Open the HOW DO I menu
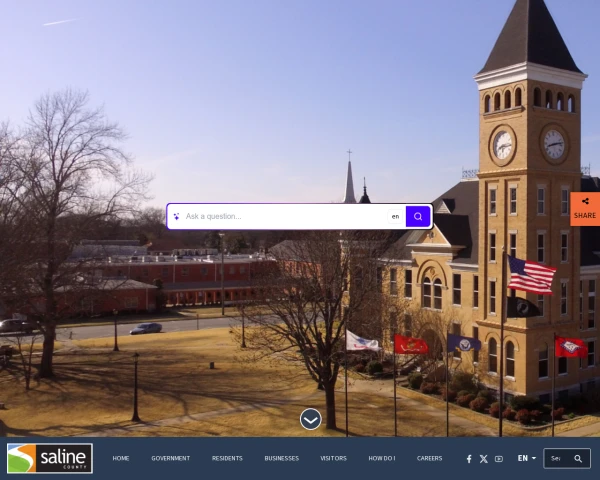 [x=382, y=458]
